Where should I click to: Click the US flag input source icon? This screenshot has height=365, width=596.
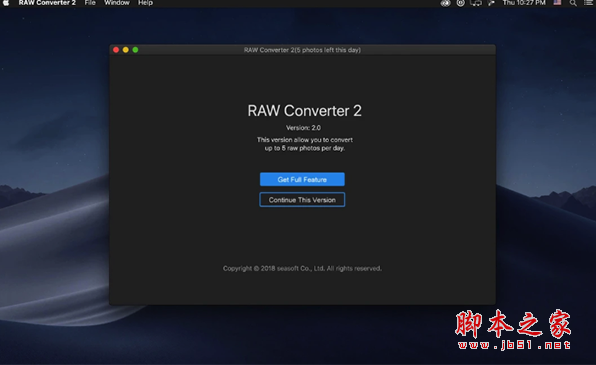[x=557, y=3]
